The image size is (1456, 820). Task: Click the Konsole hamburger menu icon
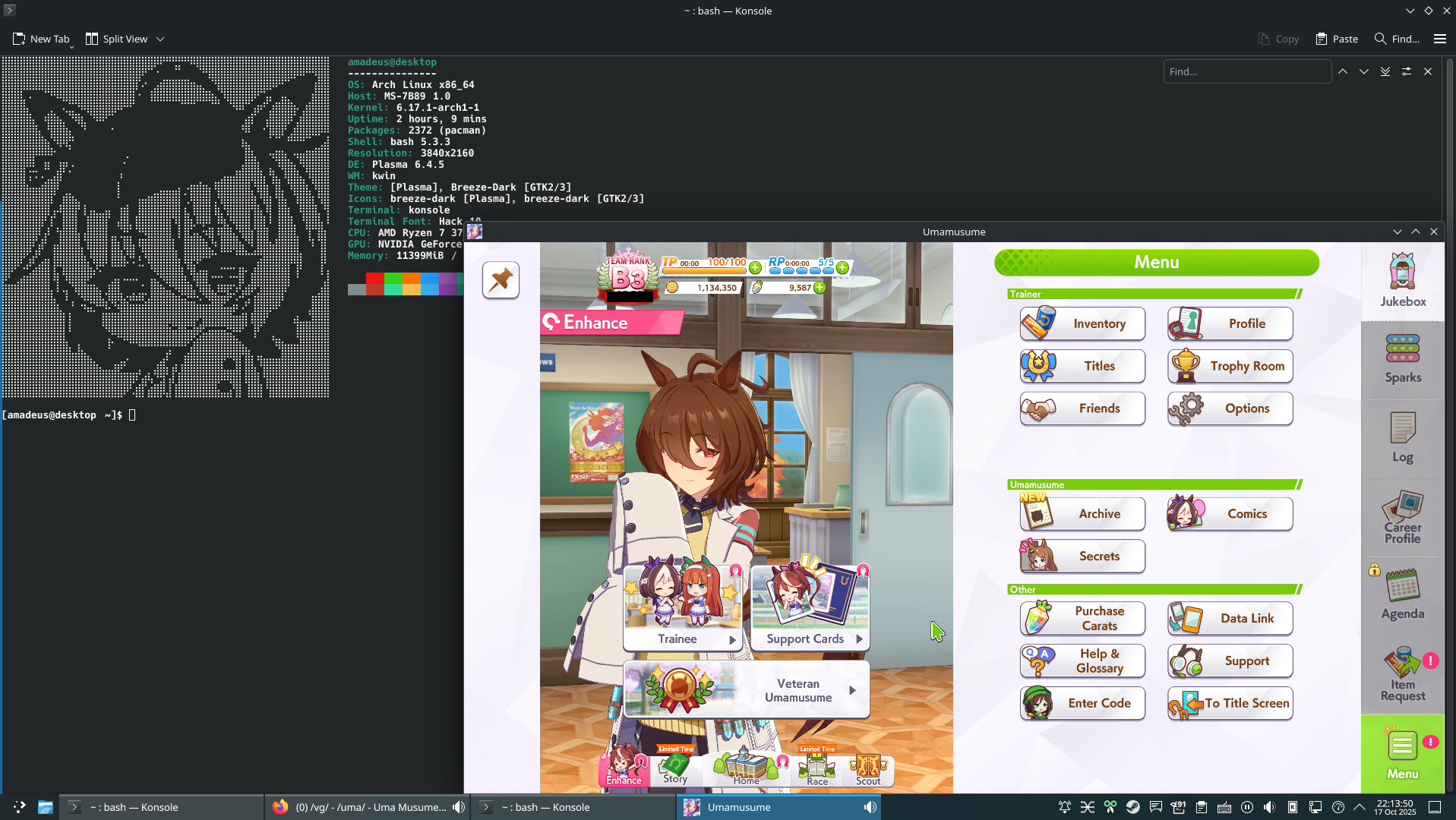[x=1439, y=39]
